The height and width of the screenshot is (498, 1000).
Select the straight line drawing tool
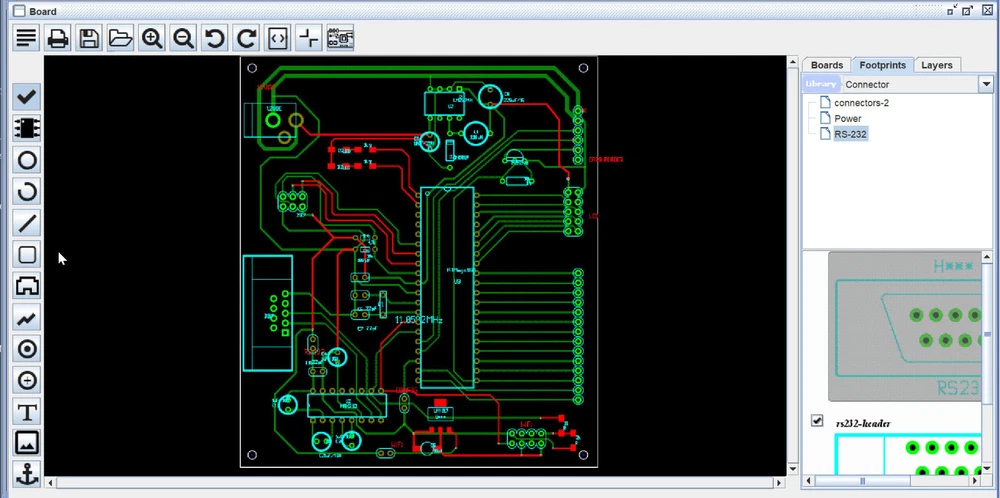coord(27,223)
